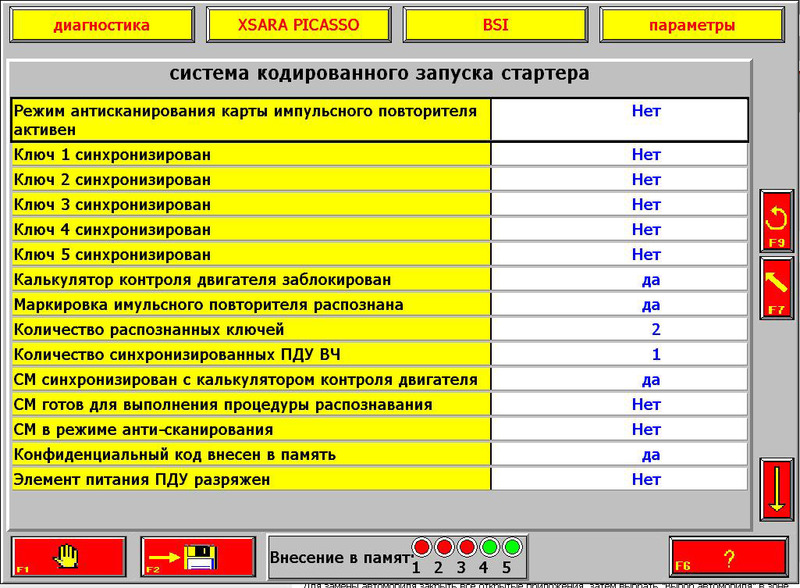Click memory indicator light 1
Screen dimensions: 800x588
coord(421,547)
